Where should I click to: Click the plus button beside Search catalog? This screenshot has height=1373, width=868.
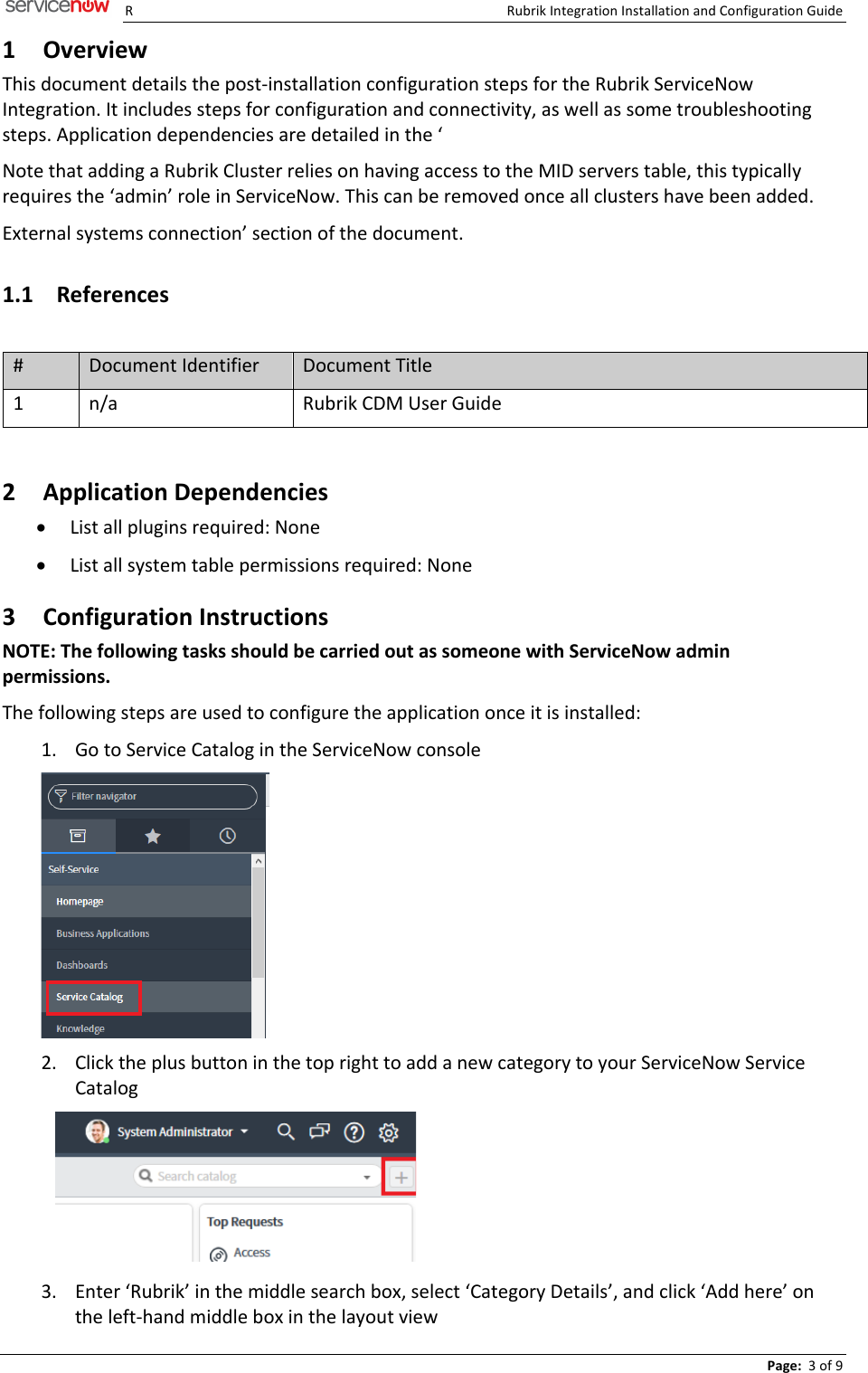pos(401,1176)
